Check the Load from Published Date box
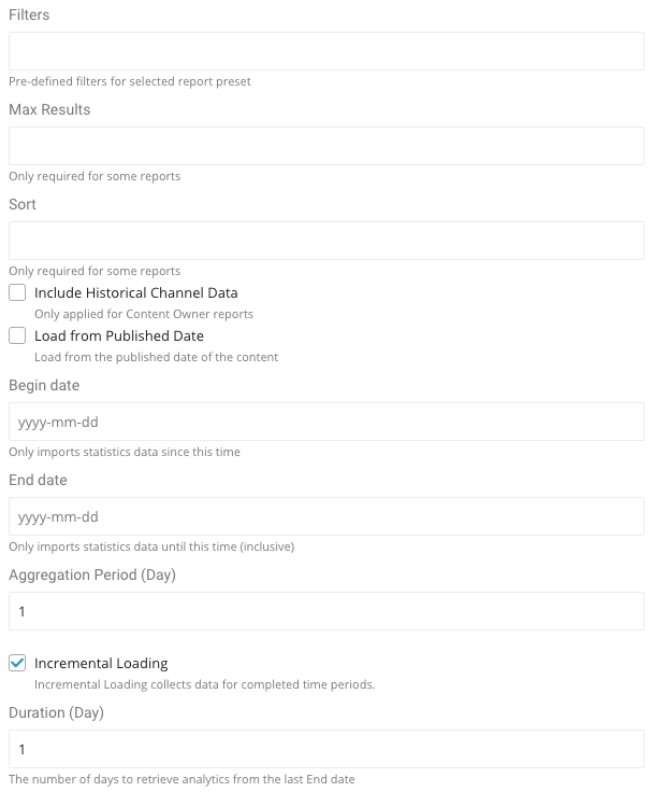Image resolution: width=660 pixels, height=802 pixels. pos(17,336)
